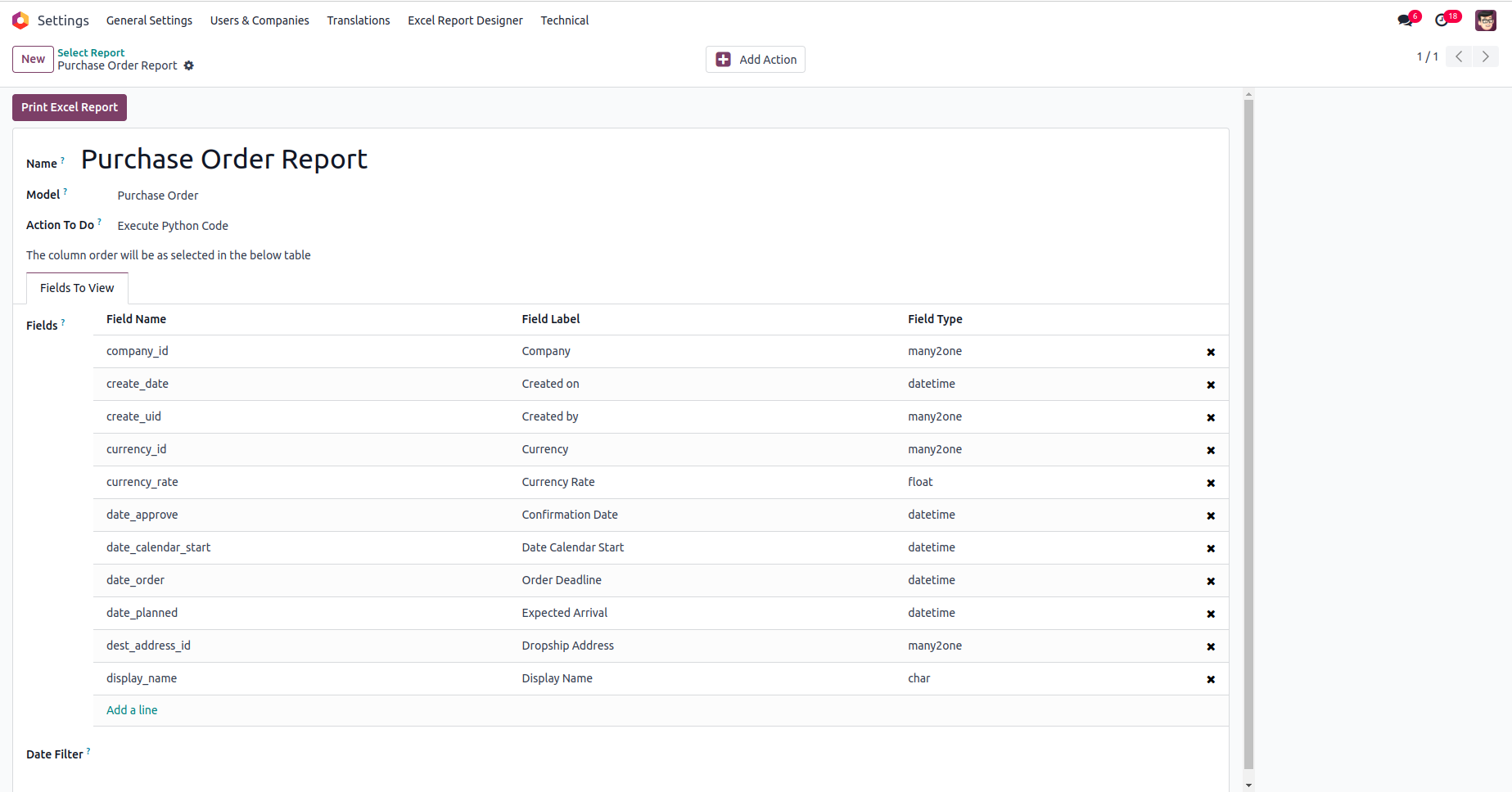Click the Print Excel Report button

tap(70, 107)
